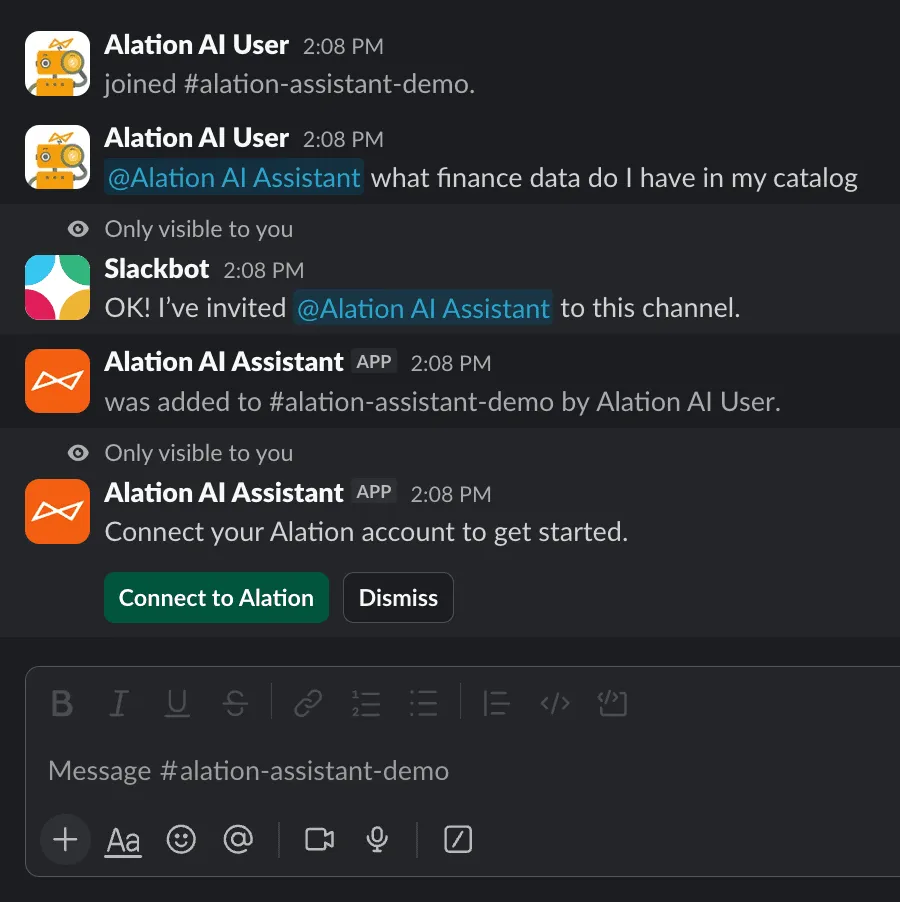Viewport: 900px width, 902px height.
Task: Record a video clip
Action: pyautogui.click(x=318, y=840)
